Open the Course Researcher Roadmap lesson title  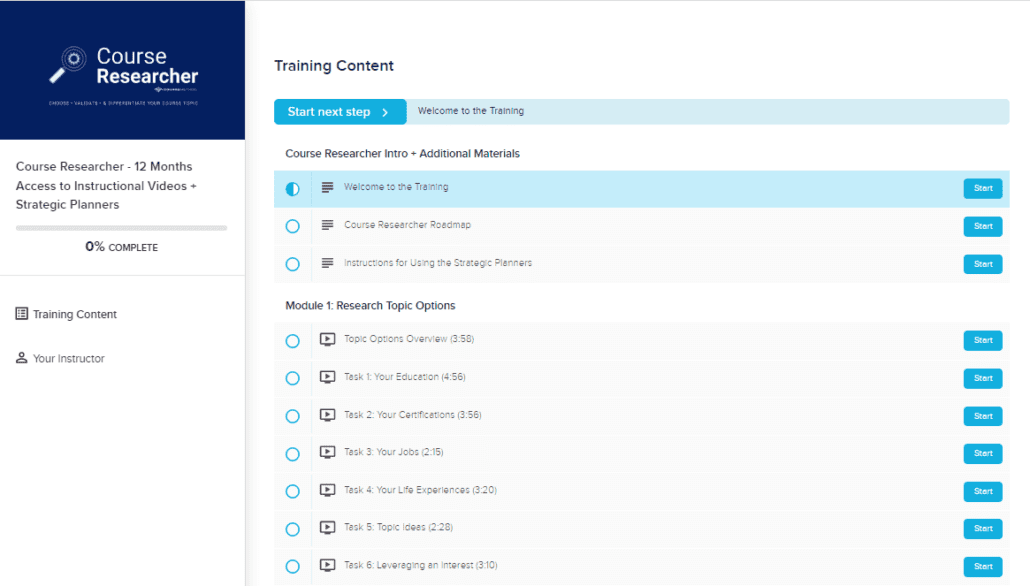coord(407,225)
